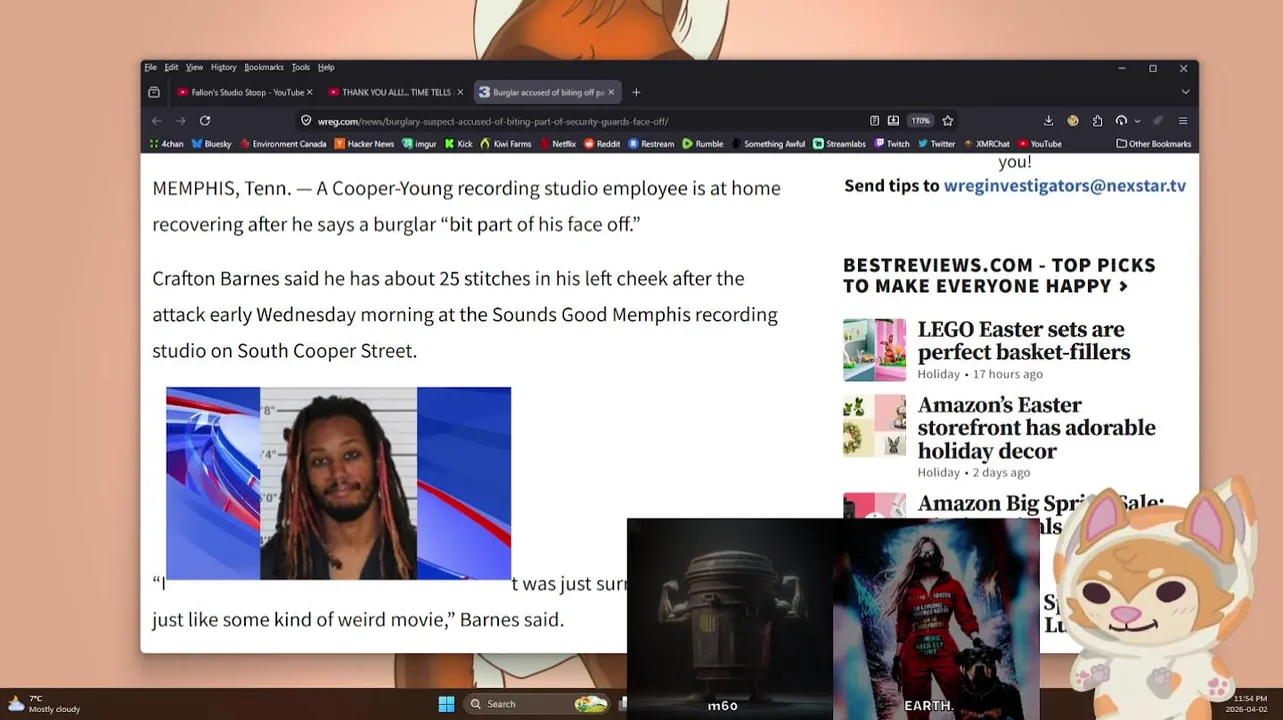
Task: Expand the Other Bookmarks folder
Action: [x=1153, y=144]
